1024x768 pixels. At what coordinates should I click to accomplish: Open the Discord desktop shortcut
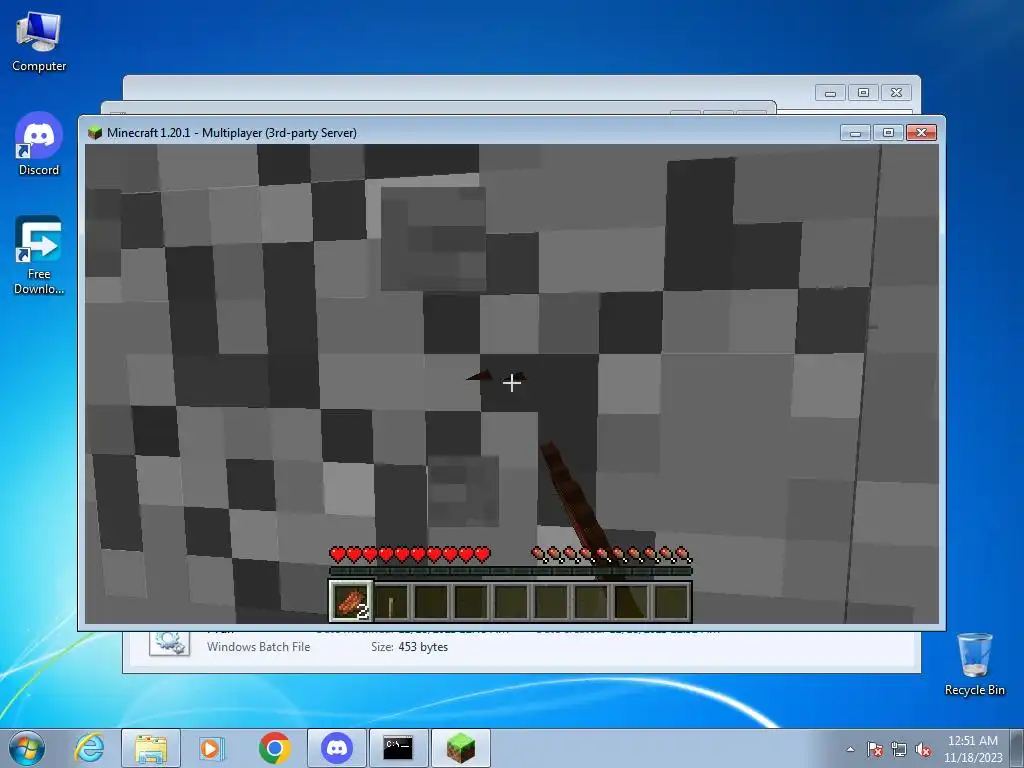pos(39,144)
